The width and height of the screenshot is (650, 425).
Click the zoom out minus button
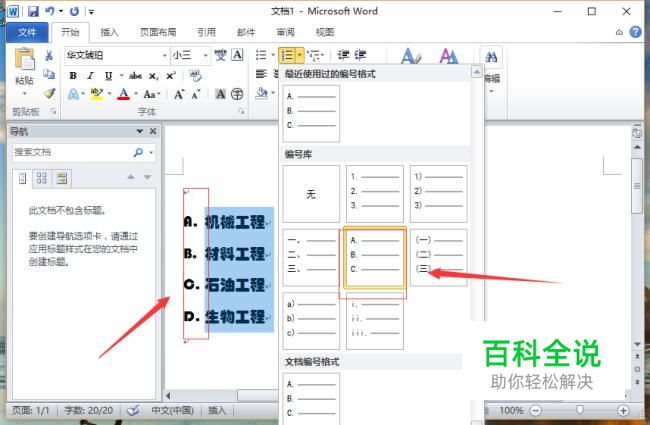(536, 410)
